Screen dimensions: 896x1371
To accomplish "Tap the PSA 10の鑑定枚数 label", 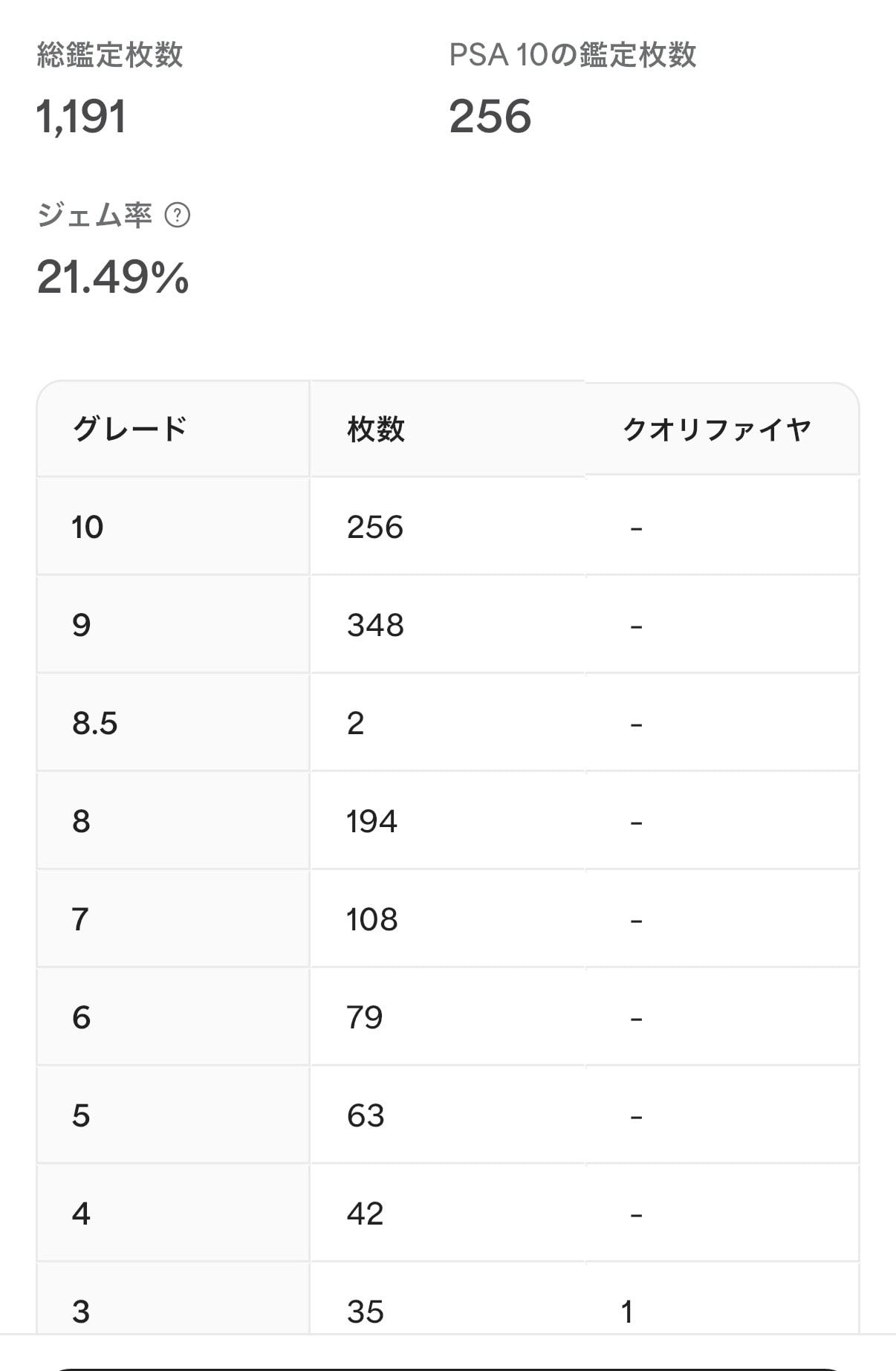I will 573,55.
